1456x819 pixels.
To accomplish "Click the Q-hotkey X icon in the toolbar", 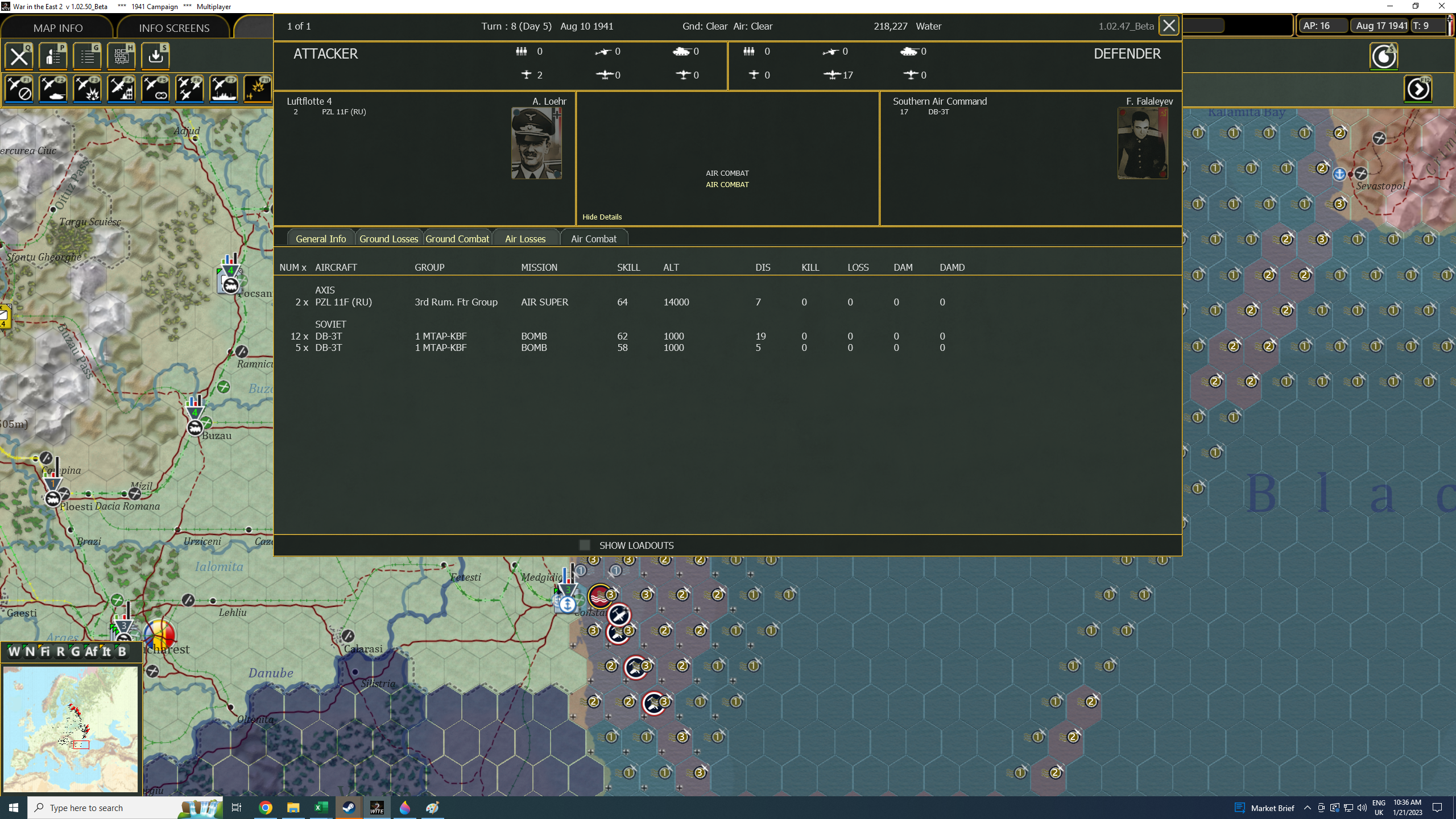I will coord(19,56).
